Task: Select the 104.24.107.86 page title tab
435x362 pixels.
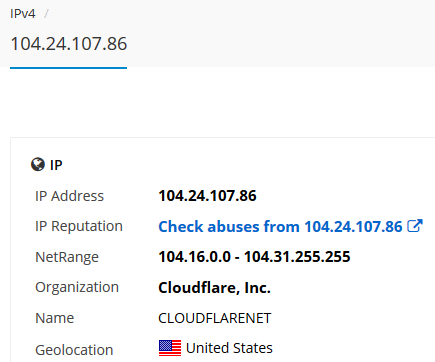Action: [69, 44]
